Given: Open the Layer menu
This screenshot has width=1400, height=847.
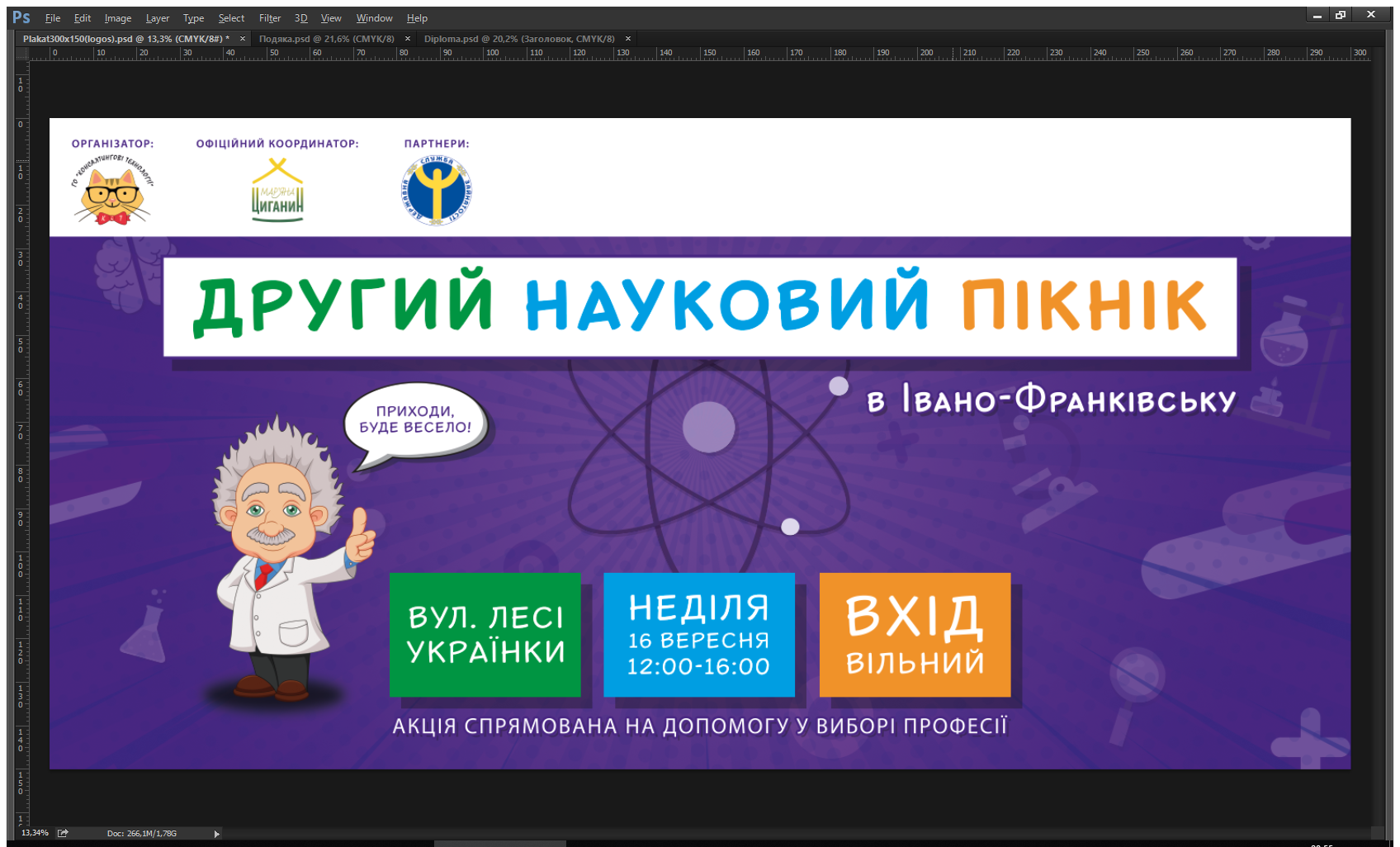Looking at the screenshot, I should pyautogui.click(x=157, y=18).
